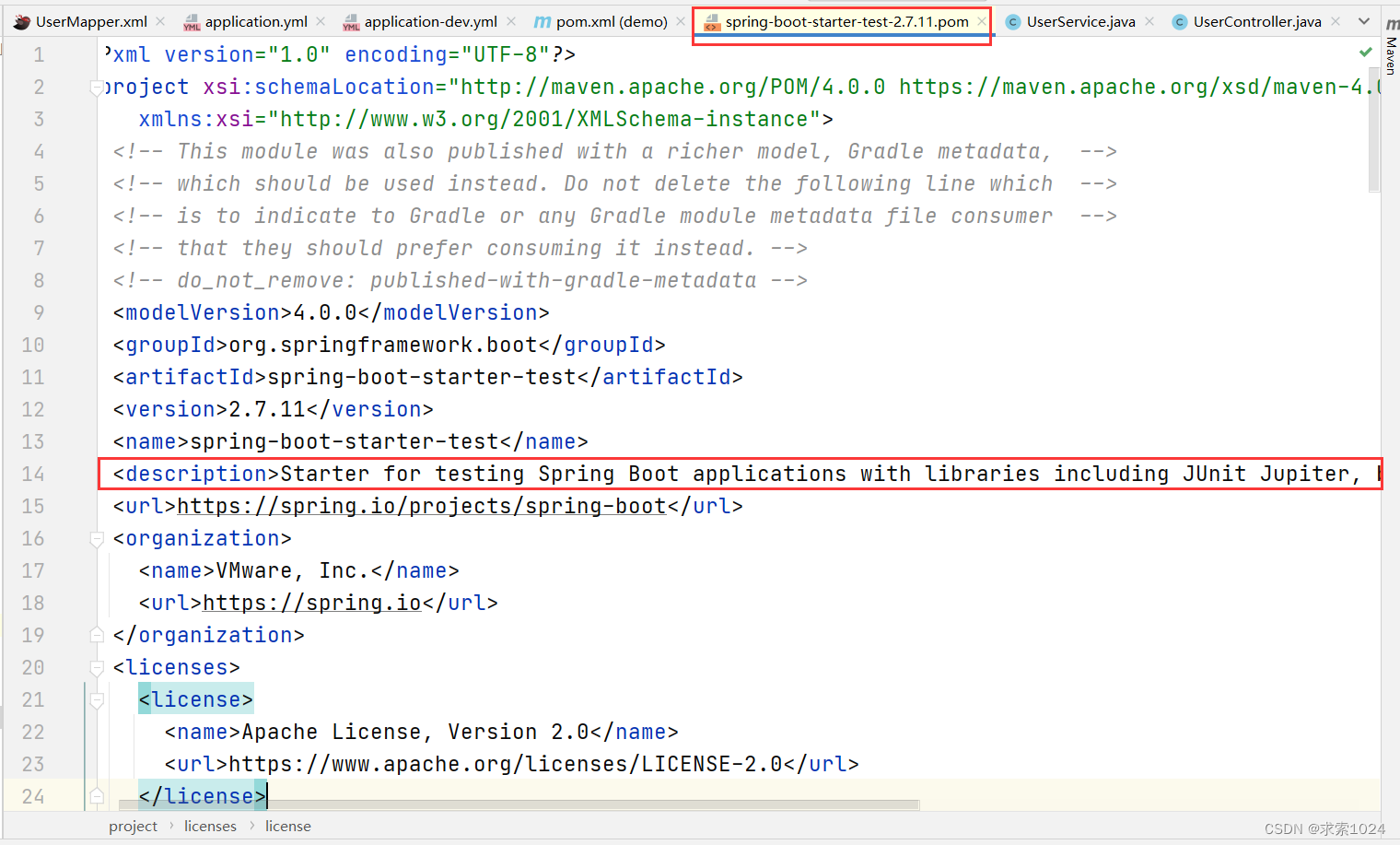Open the UserService.java tab
1400x845 pixels.
click(1080, 21)
